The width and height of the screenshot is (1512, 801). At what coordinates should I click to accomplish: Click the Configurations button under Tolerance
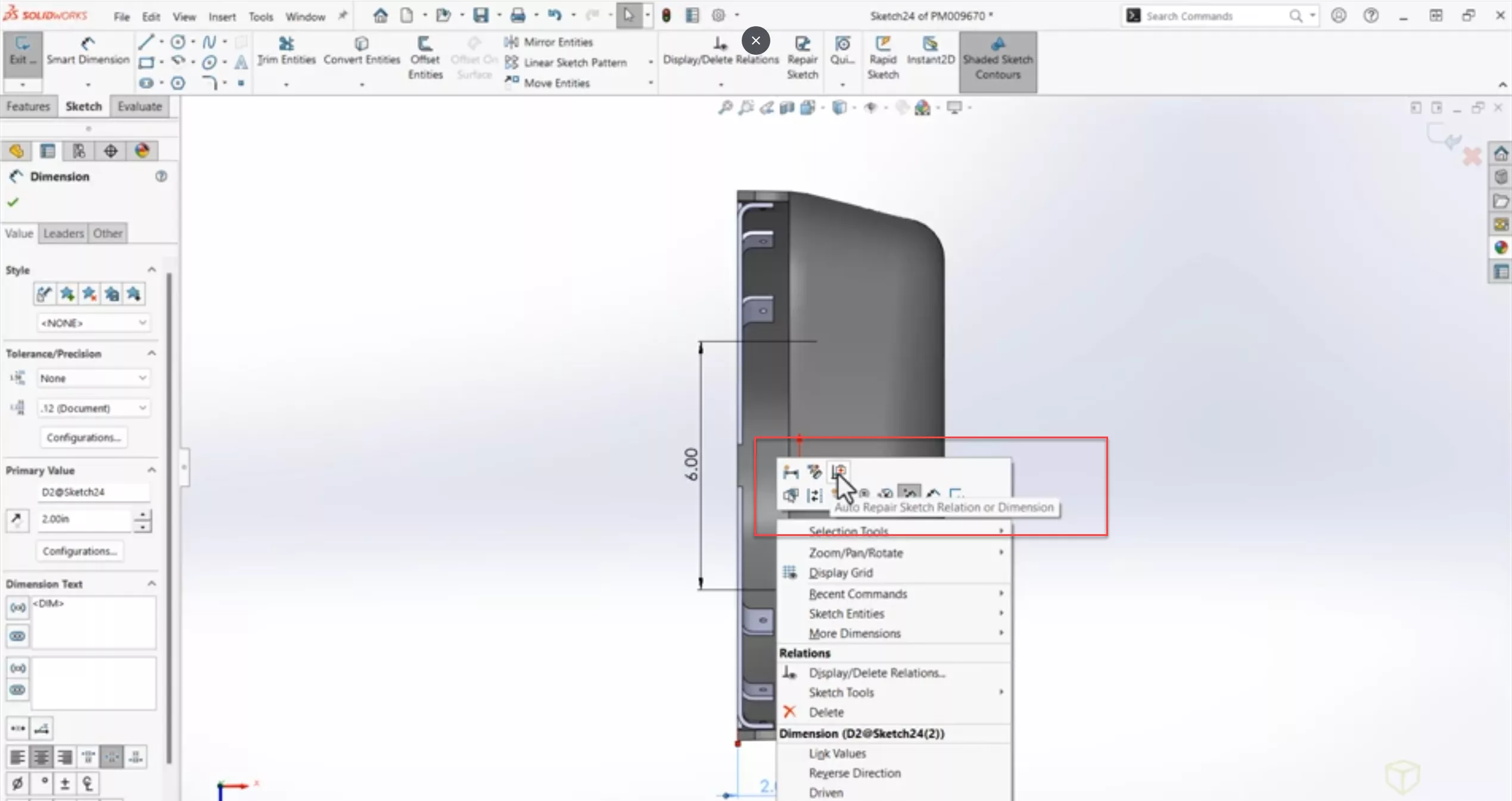point(83,436)
